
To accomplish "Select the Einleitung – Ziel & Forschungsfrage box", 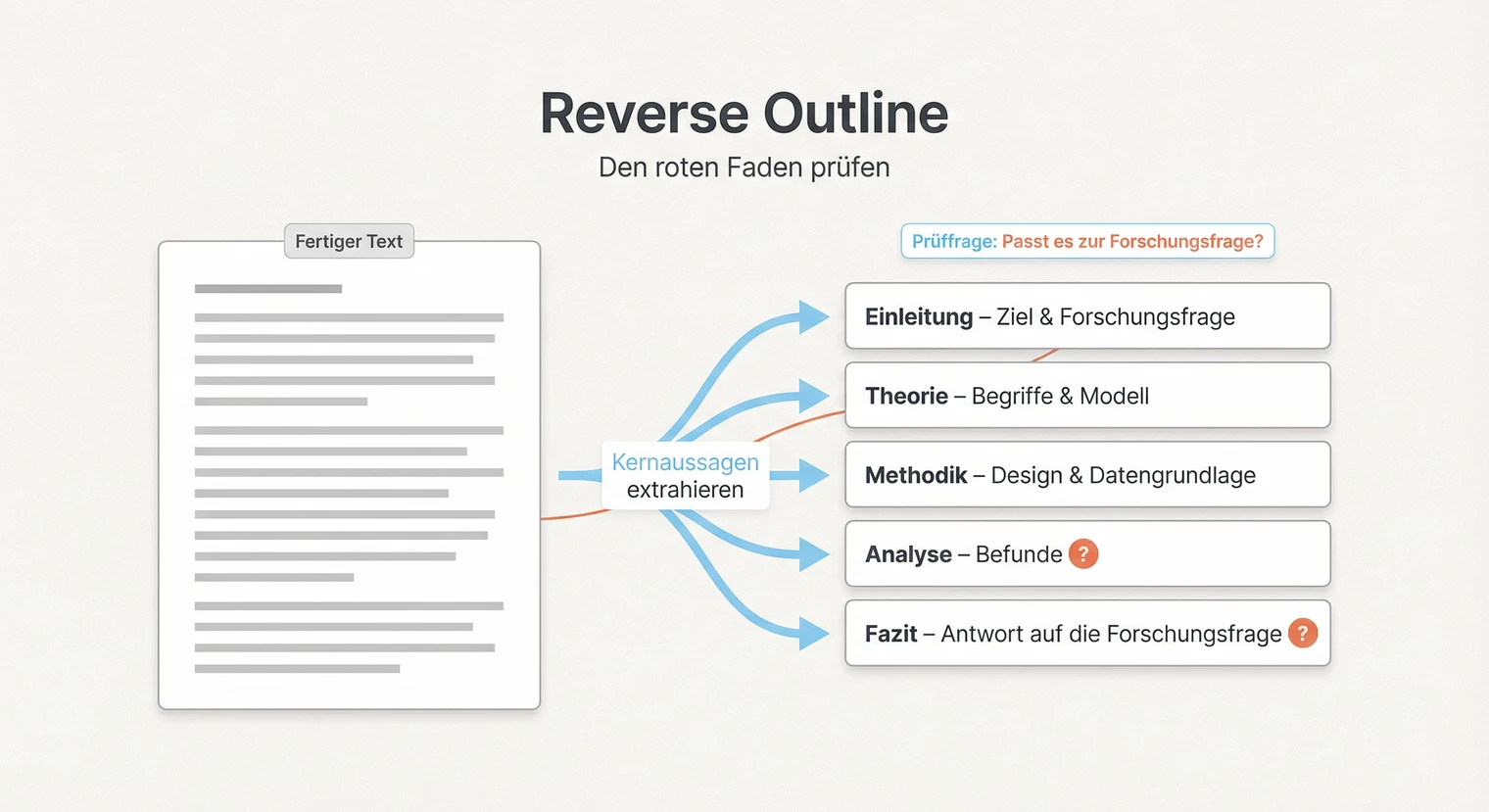I will (x=1086, y=316).
